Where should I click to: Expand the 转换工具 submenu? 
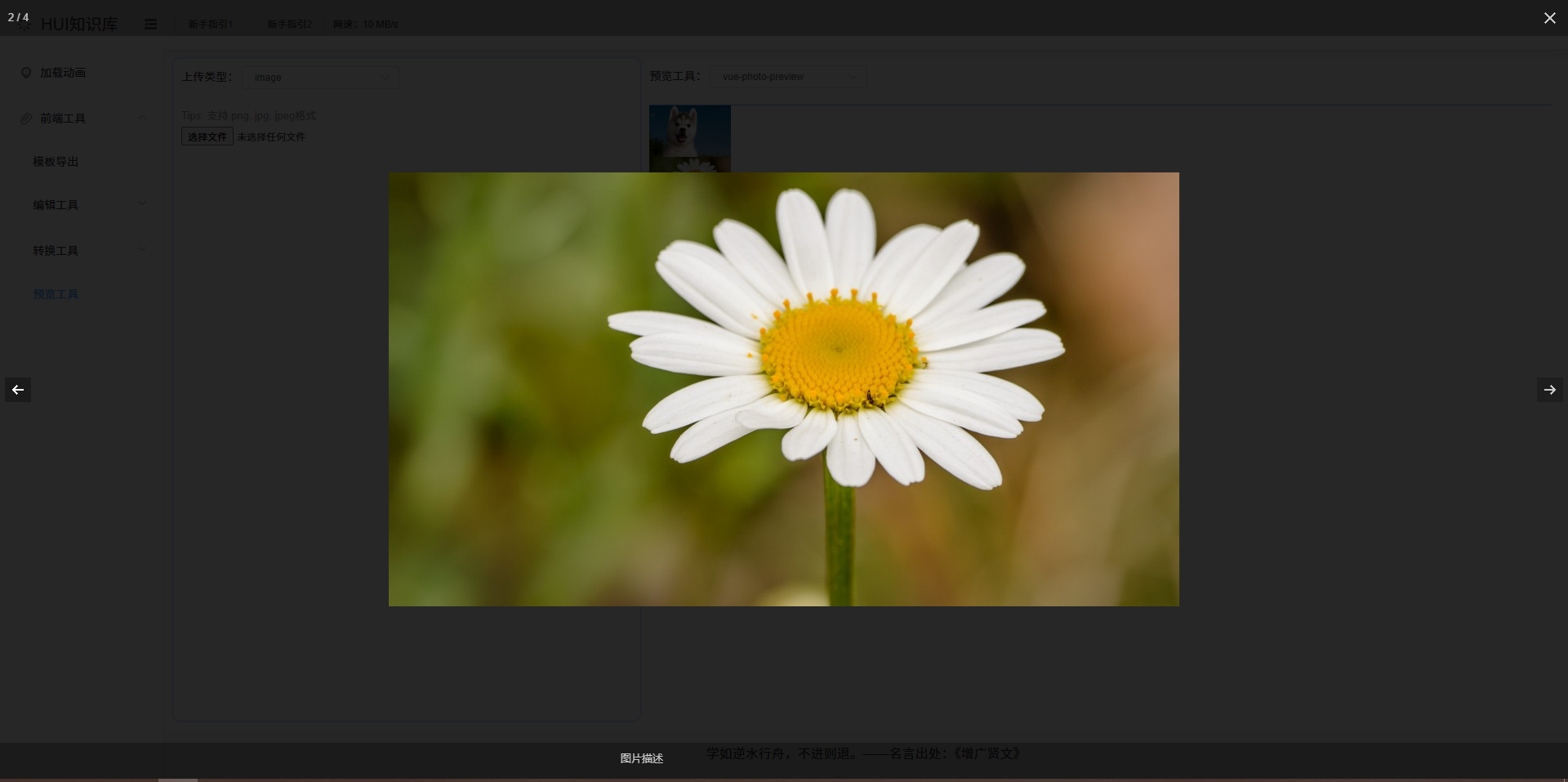pyautogui.click(x=82, y=251)
